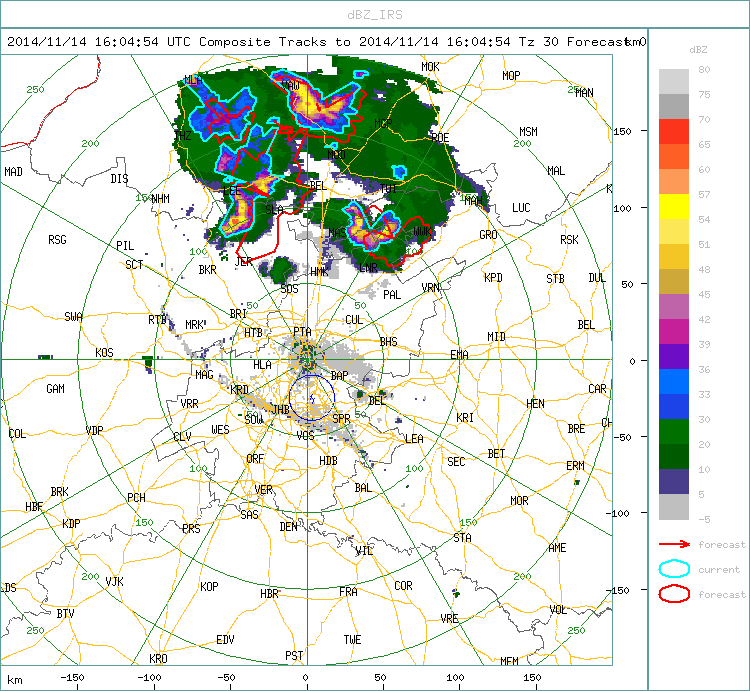Click the MOR station label
This screenshot has width=750, height=691.
[x=519, y=500]
